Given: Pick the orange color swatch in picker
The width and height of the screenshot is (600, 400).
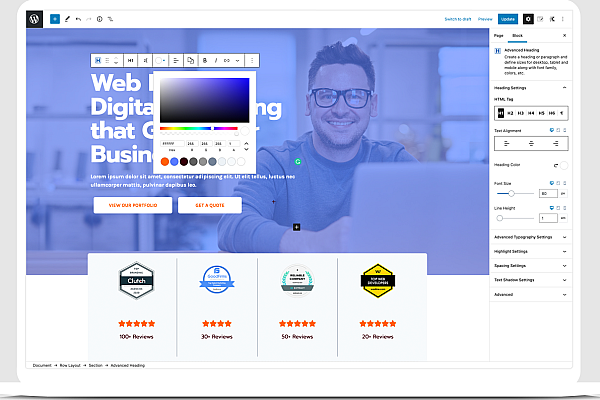Looking at the screenshot, I should tap(166, 161).
